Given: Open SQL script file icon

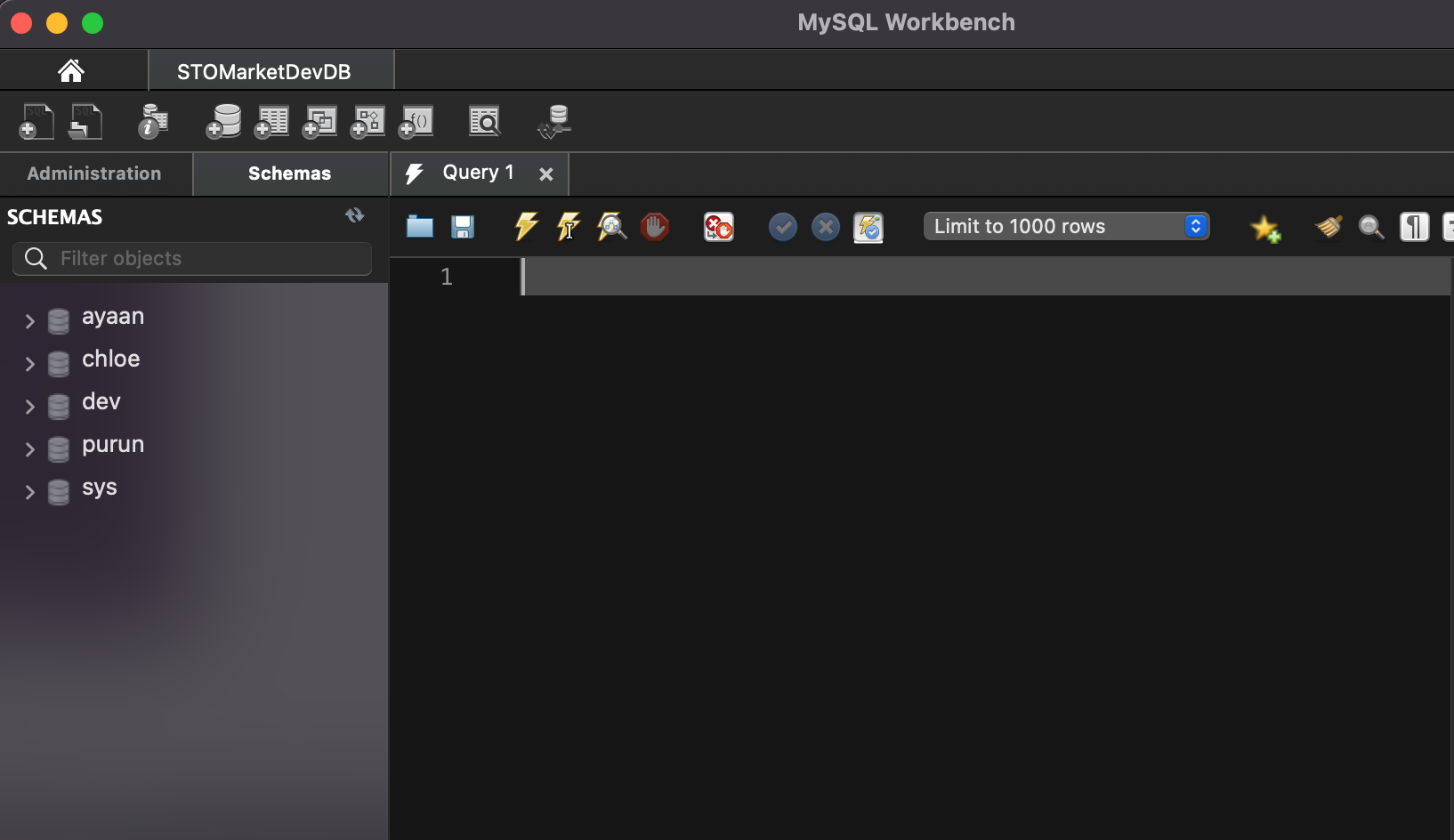Looking at the screenshot, I should pyautogui.click(x=85, y=121).
